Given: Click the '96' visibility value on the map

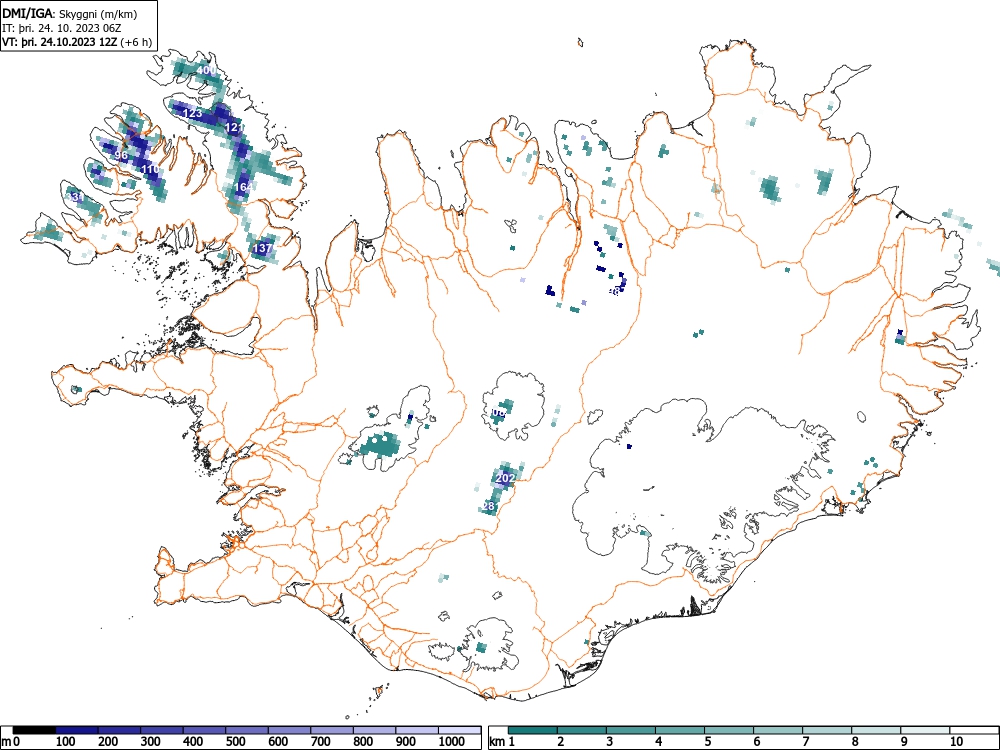Looking at the screenshot, I should tap(121, 155).
